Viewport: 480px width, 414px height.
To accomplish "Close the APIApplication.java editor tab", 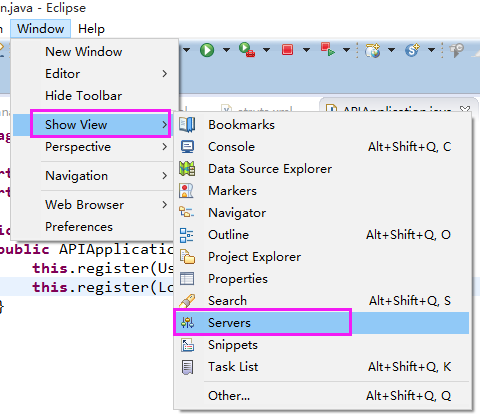I will coord(465,109).
